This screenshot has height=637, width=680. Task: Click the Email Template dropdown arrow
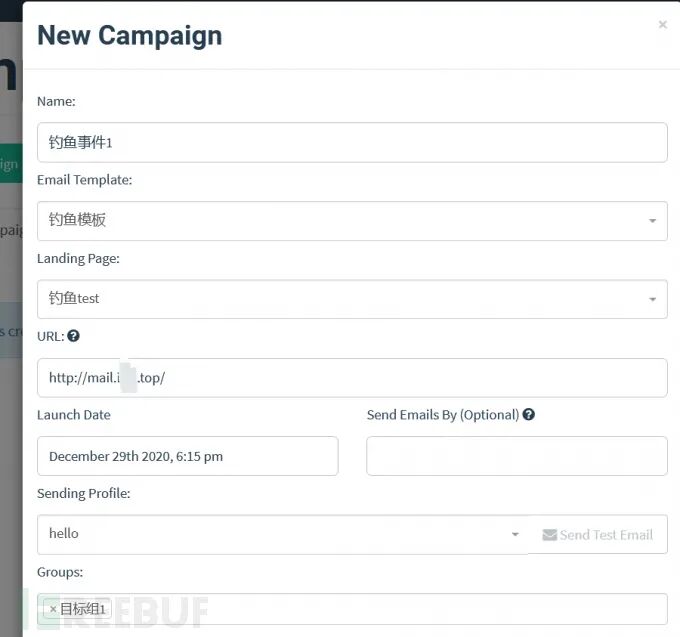(x=652, y=221)
